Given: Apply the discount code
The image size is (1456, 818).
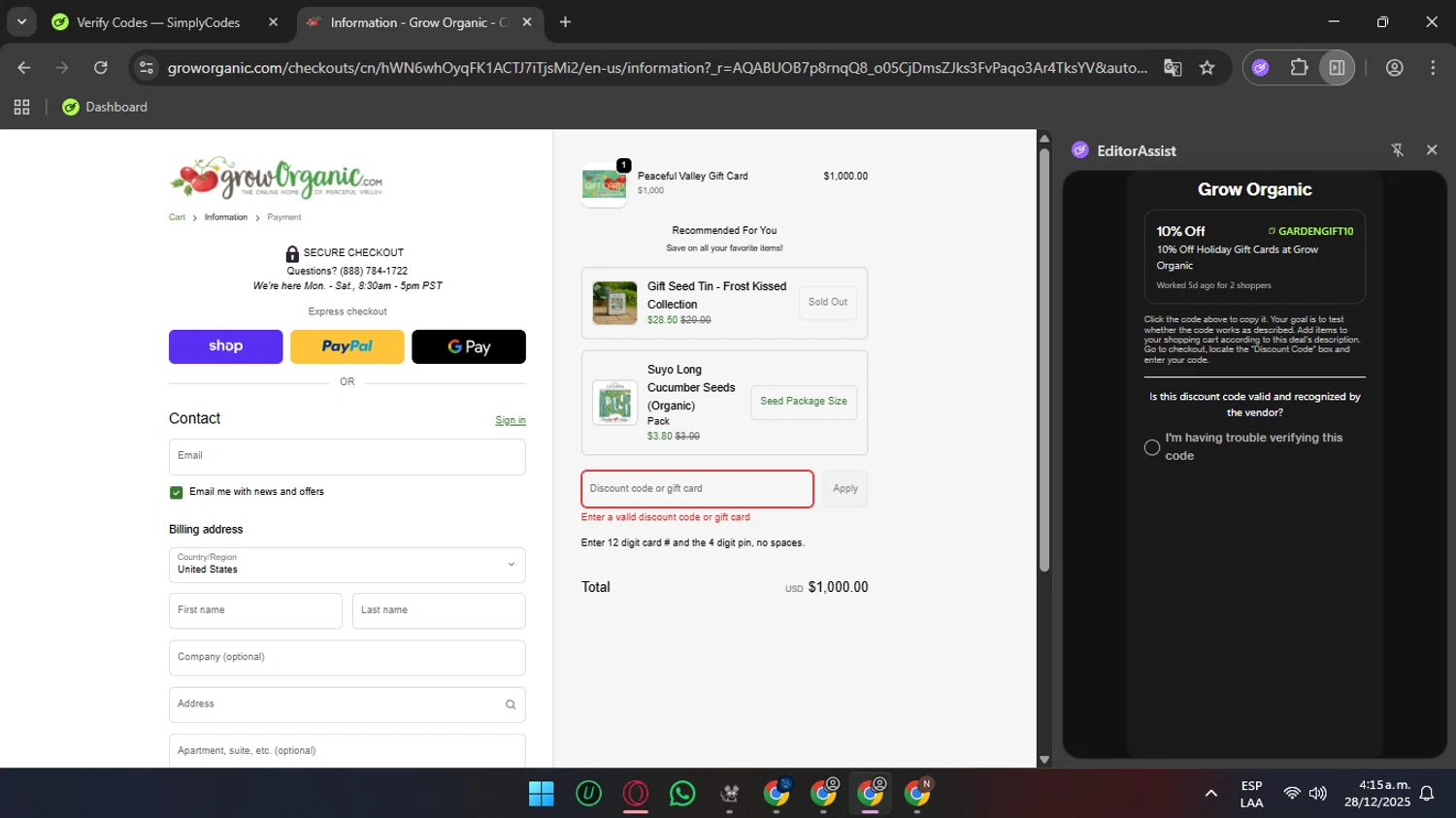Looking at the screenshot, I should (845, 489).
